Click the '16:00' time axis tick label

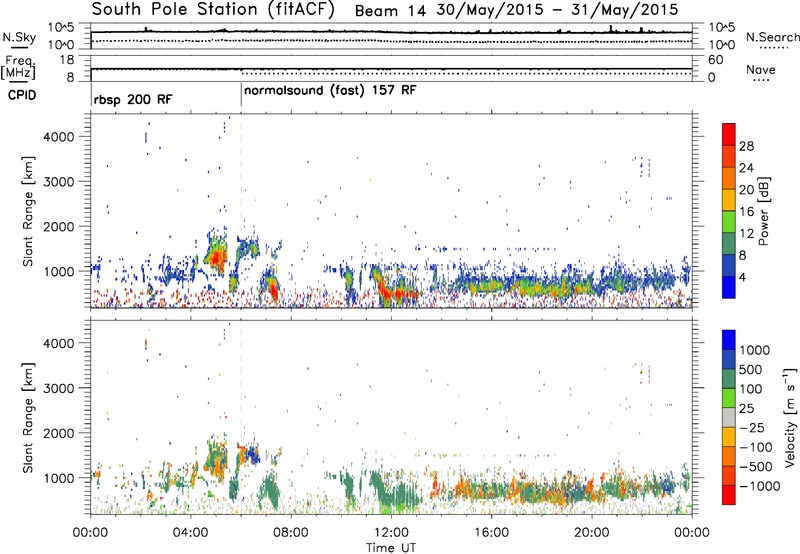pyautogui.click(x=491, y=533)
